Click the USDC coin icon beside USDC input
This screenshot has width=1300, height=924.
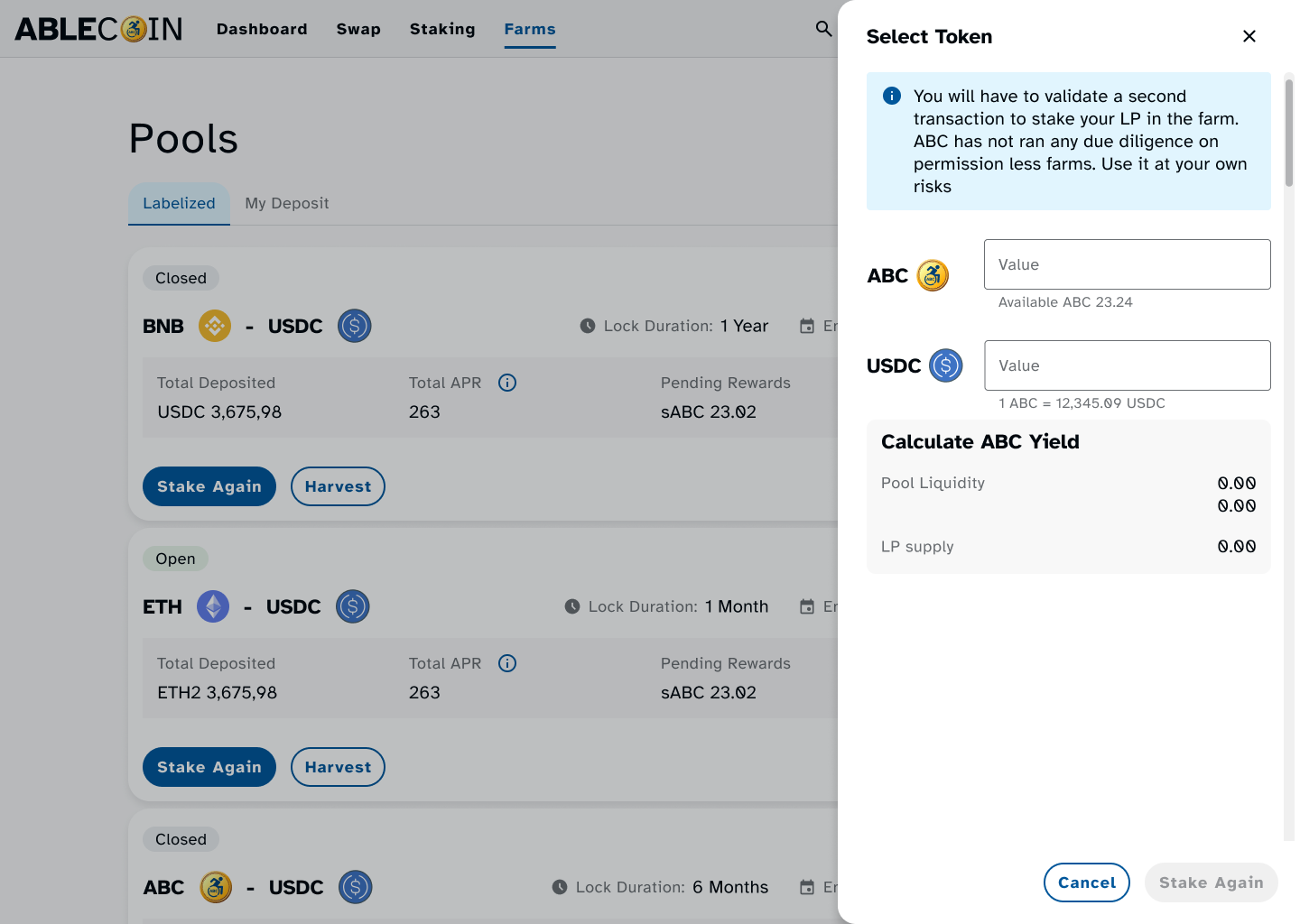(x=945, y=365)
